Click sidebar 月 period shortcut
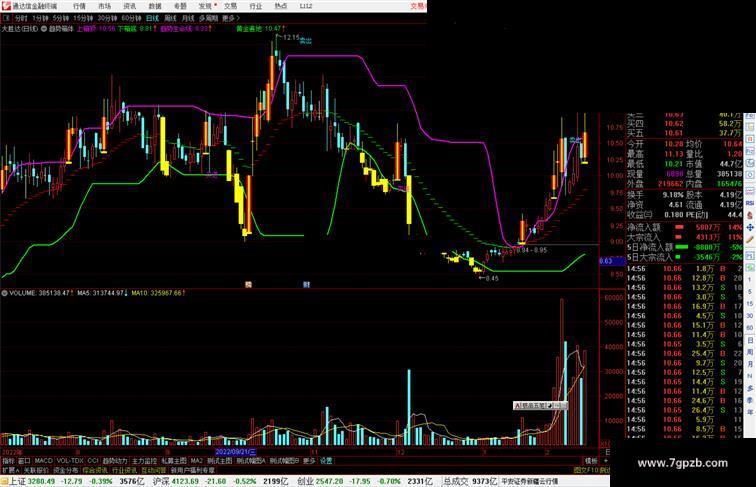This screenshot has width=756, height=487. point(750,364)
